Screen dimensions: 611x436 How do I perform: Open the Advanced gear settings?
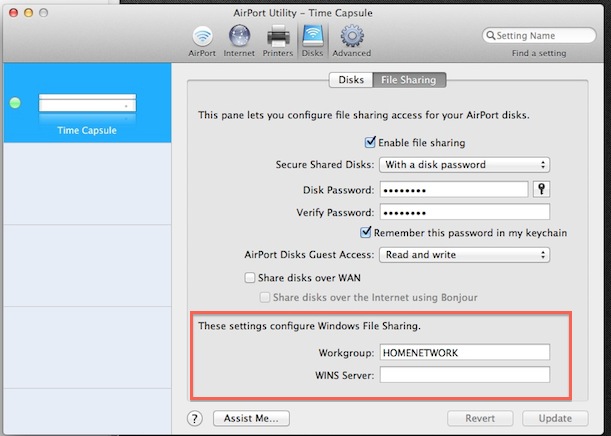pos(351,41)
